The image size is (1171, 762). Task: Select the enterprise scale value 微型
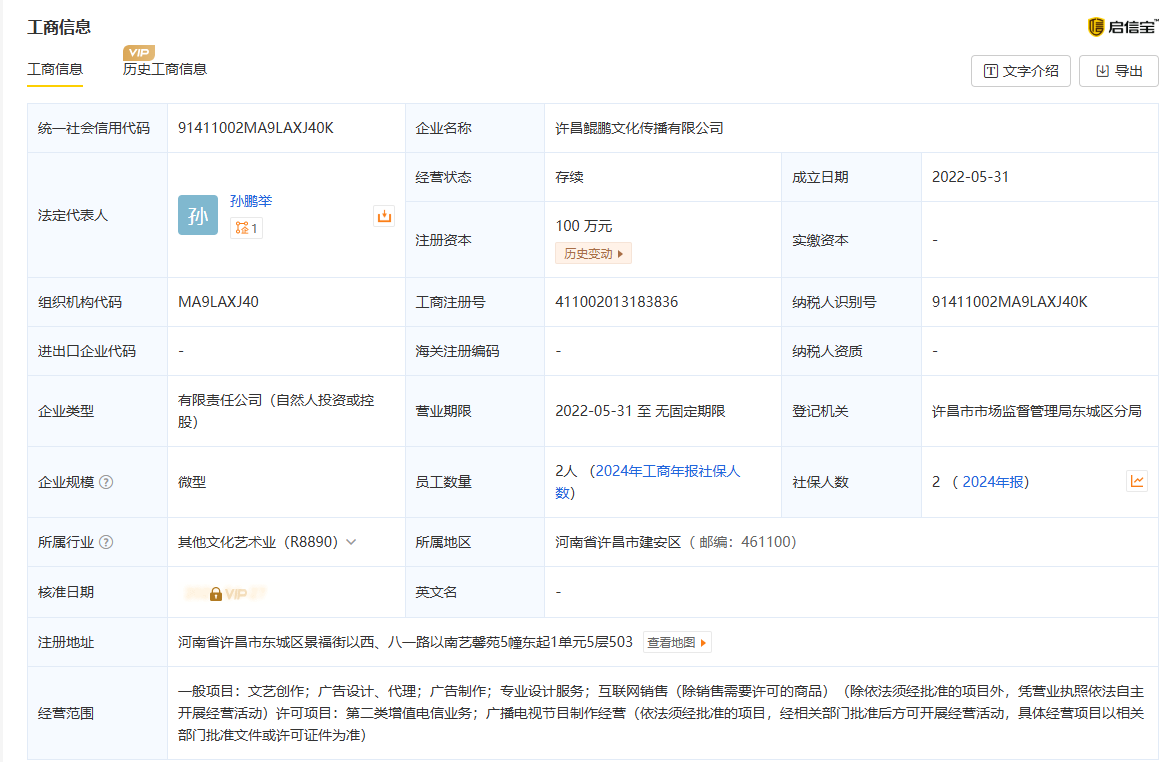click(x=192, y=482)
